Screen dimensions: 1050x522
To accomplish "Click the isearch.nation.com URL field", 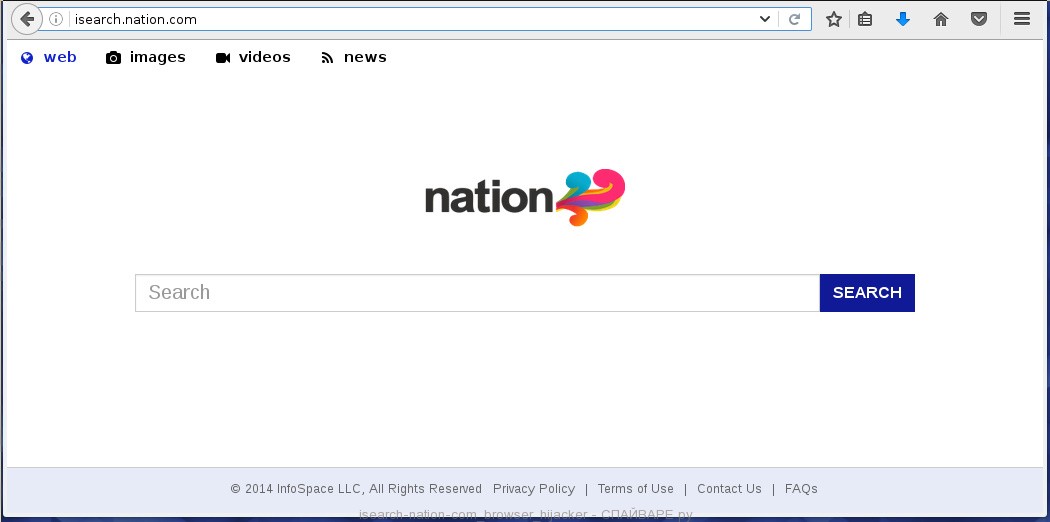I will coord(400,19).
